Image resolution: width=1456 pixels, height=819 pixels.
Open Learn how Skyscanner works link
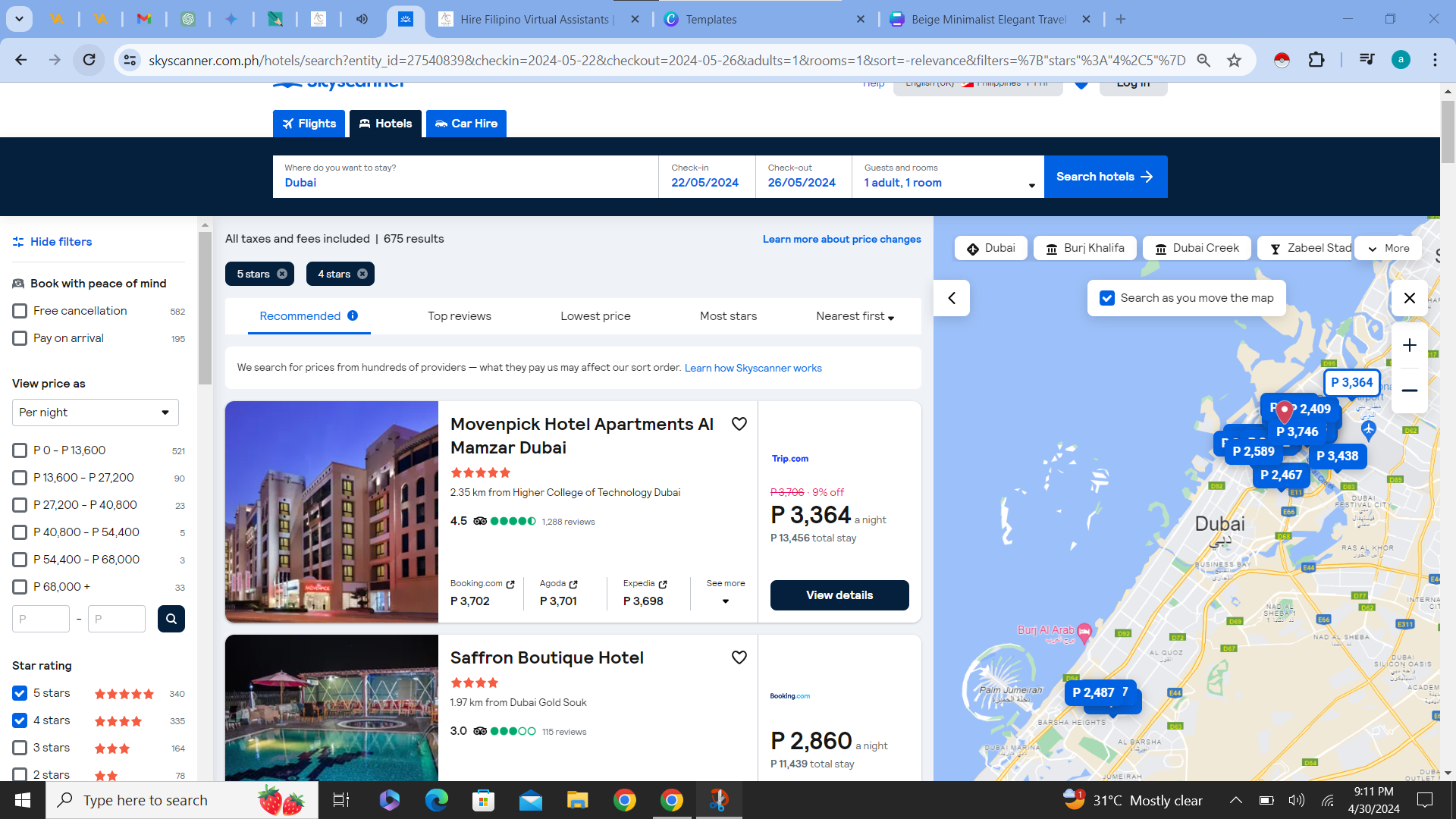click(x=752, y=368)
